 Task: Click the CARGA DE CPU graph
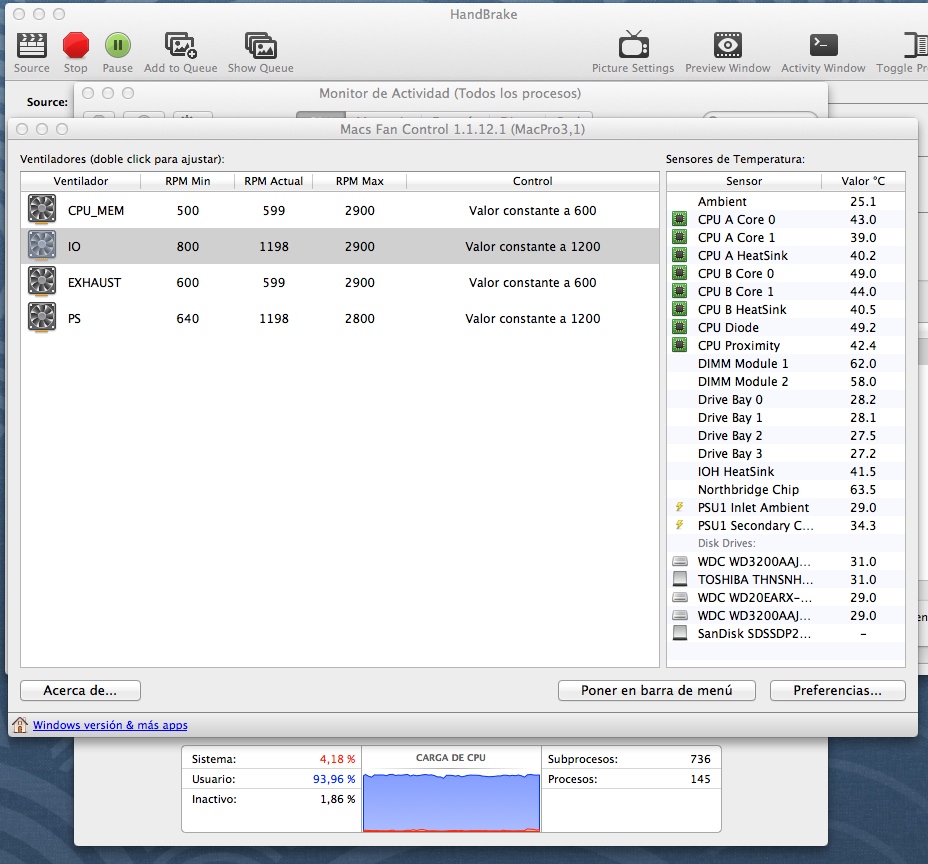click(451, 802)
